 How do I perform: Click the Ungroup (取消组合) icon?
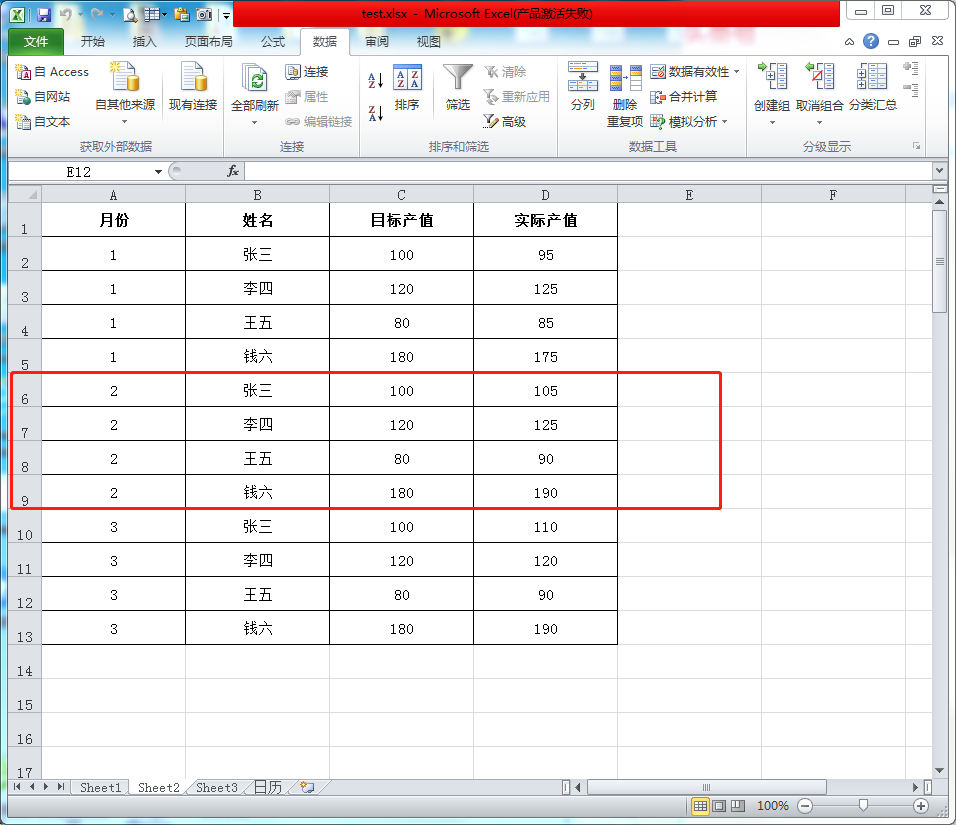click(819, 77)
